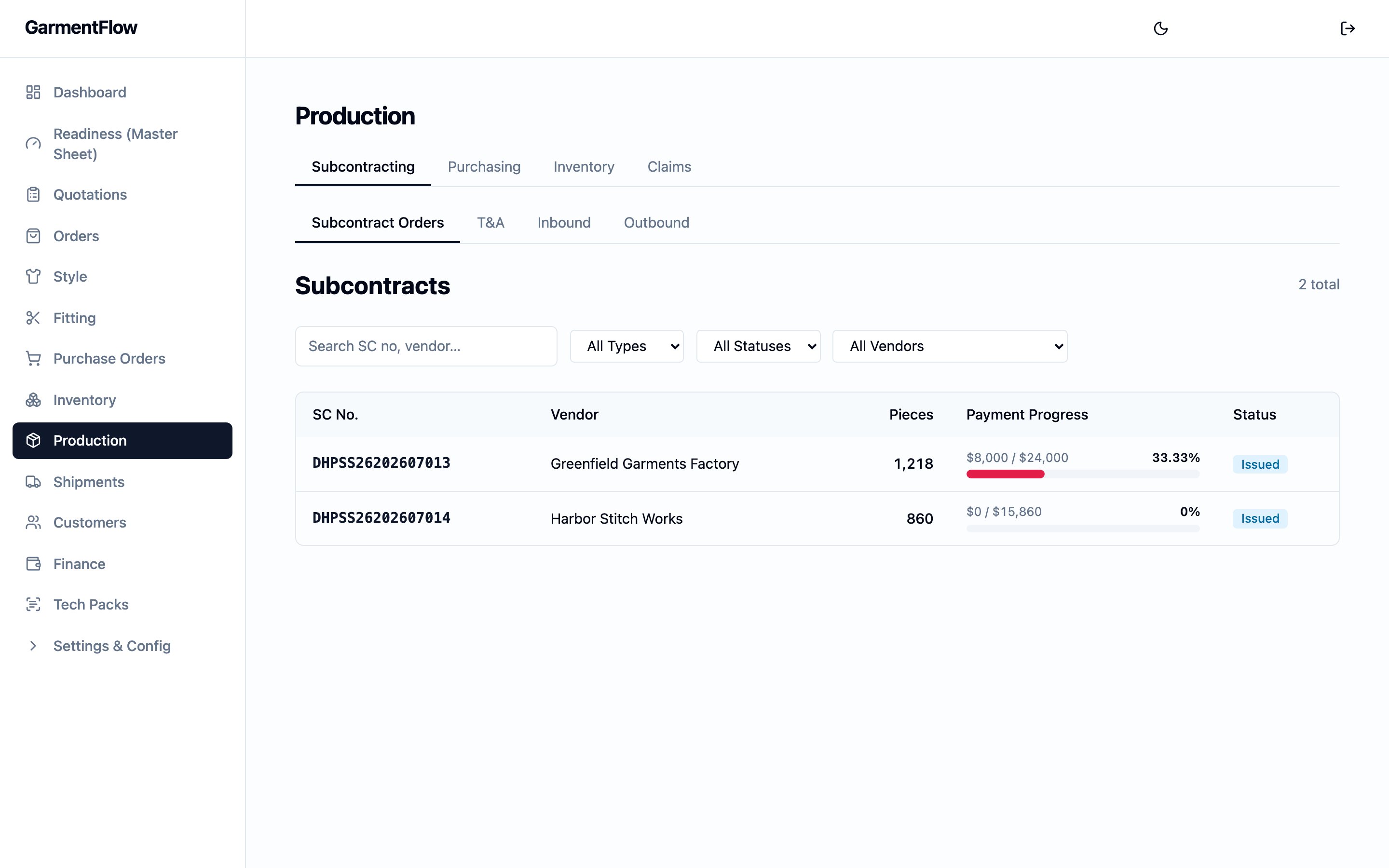Viewport: 1389px width, 868px height.
Task: Expand the Settings & Config chevron
Action: point(33,646)
